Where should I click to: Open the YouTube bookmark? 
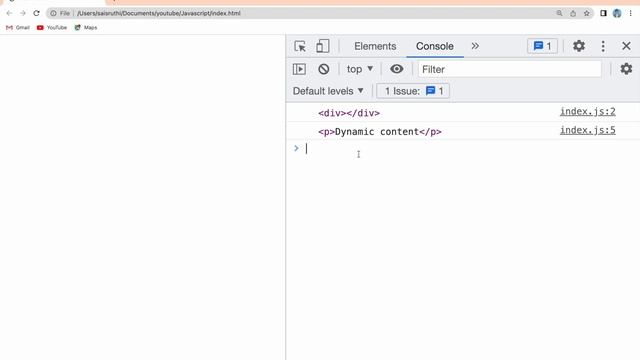tap(52, 28)
